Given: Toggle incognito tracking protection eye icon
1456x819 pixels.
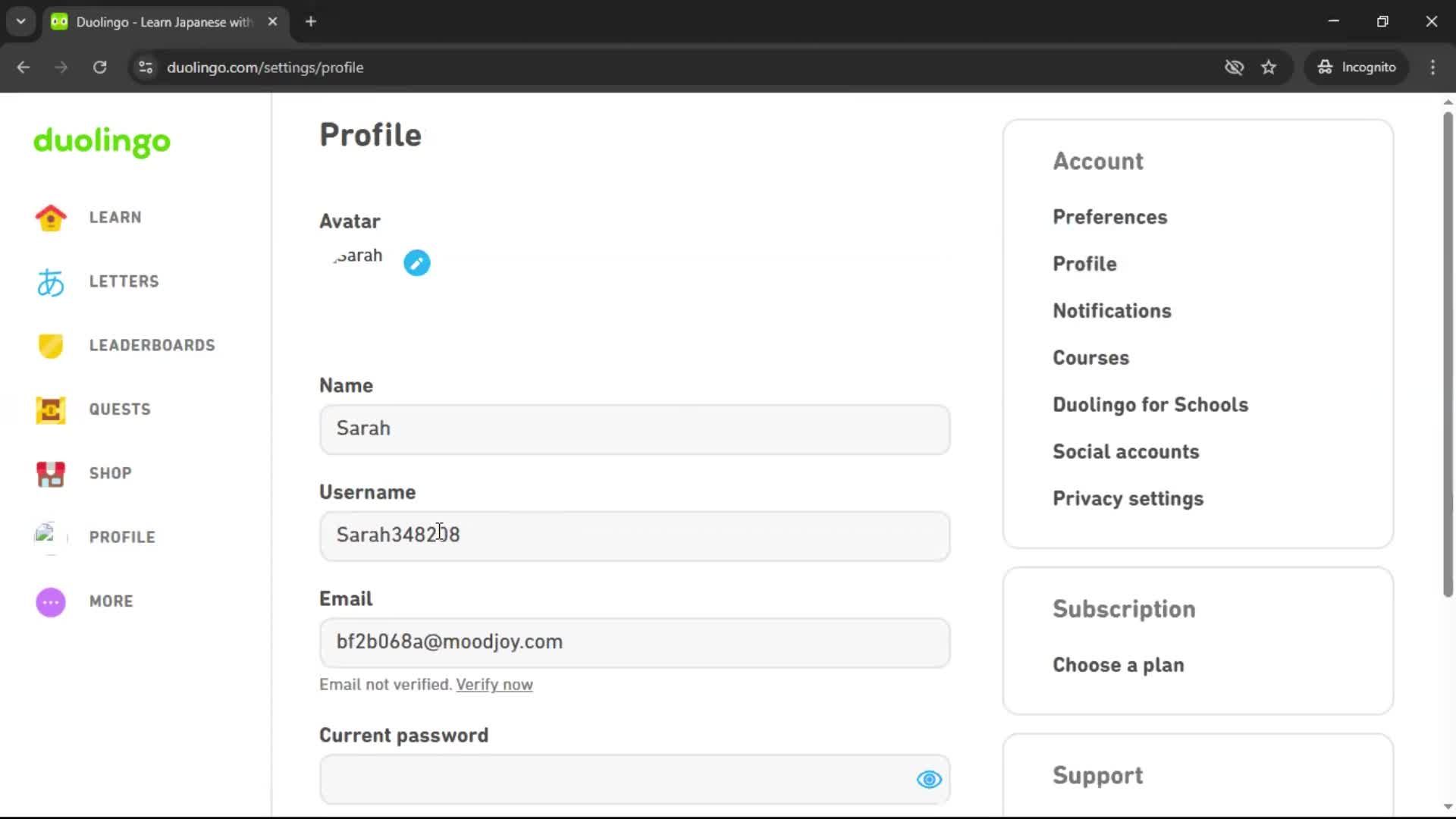Looking at the screenshot, I should click(x=1234, y=67).
